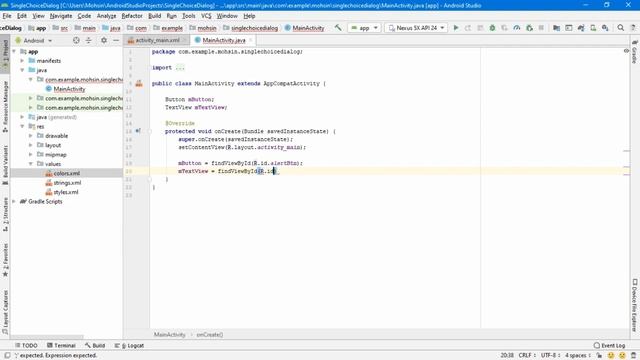Expand the mipmap folder
640x360 pixels.
31,154
